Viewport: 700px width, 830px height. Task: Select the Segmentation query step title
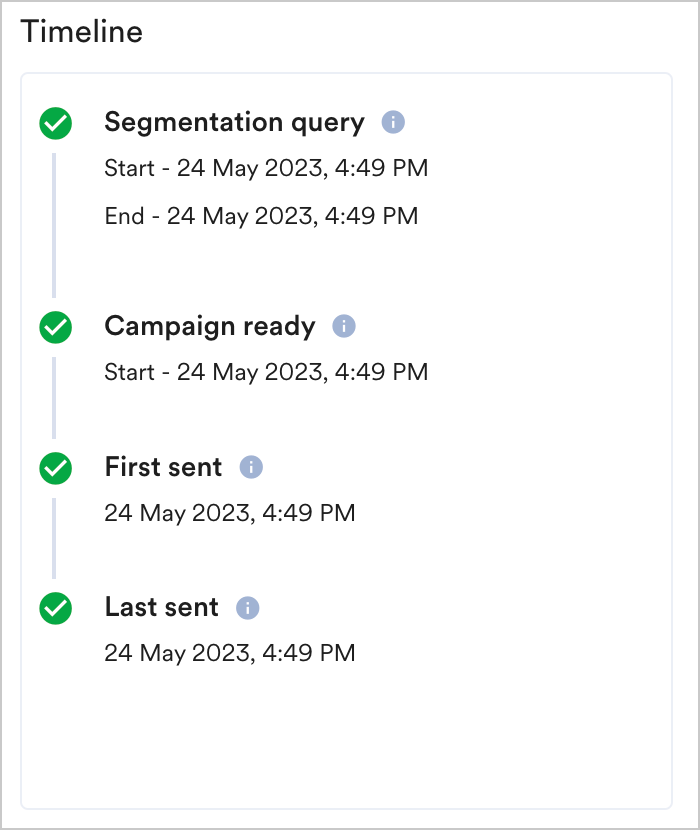point(234,123)
